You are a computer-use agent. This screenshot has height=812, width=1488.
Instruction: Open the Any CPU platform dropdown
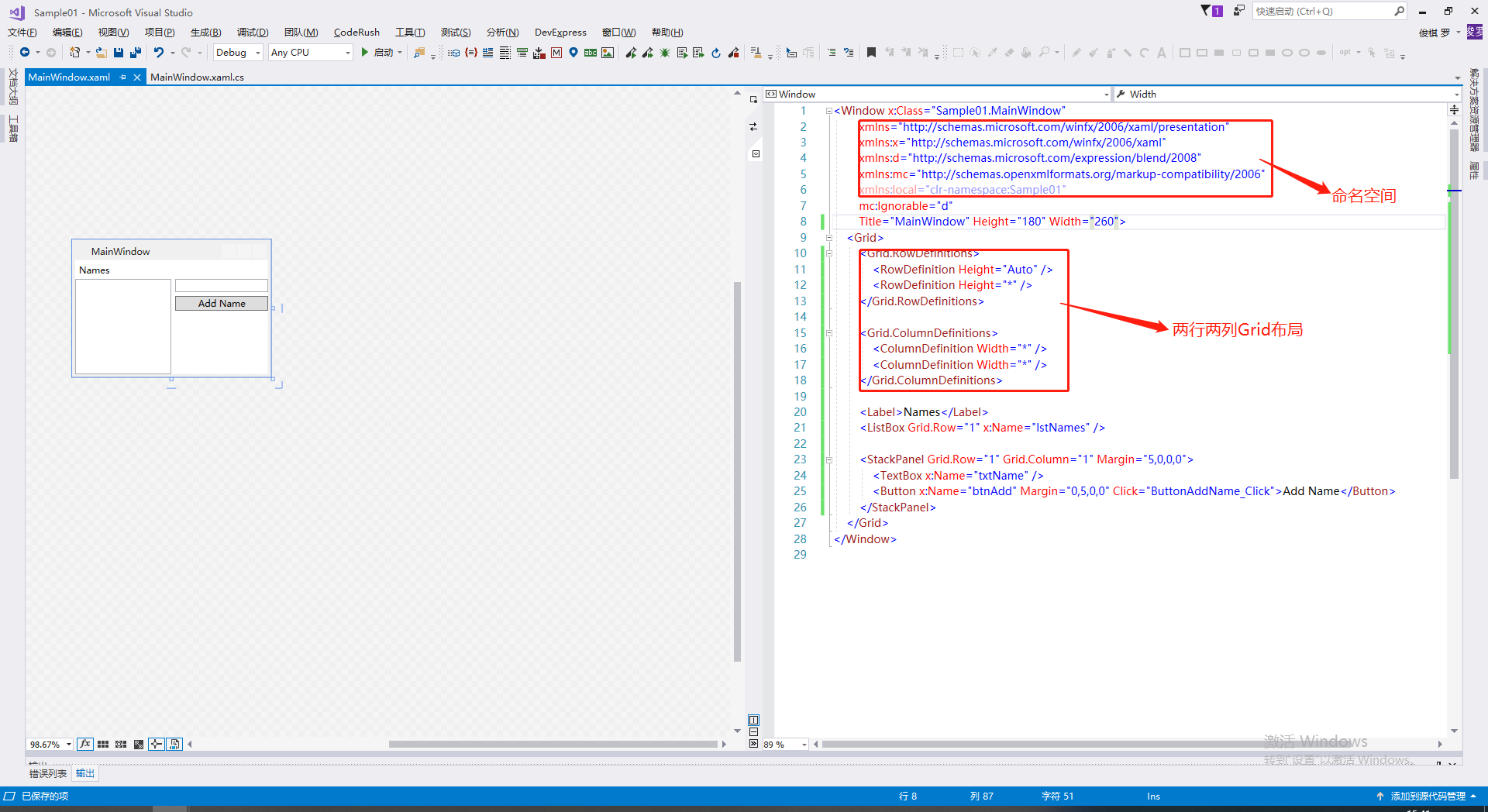coord(310,53)
